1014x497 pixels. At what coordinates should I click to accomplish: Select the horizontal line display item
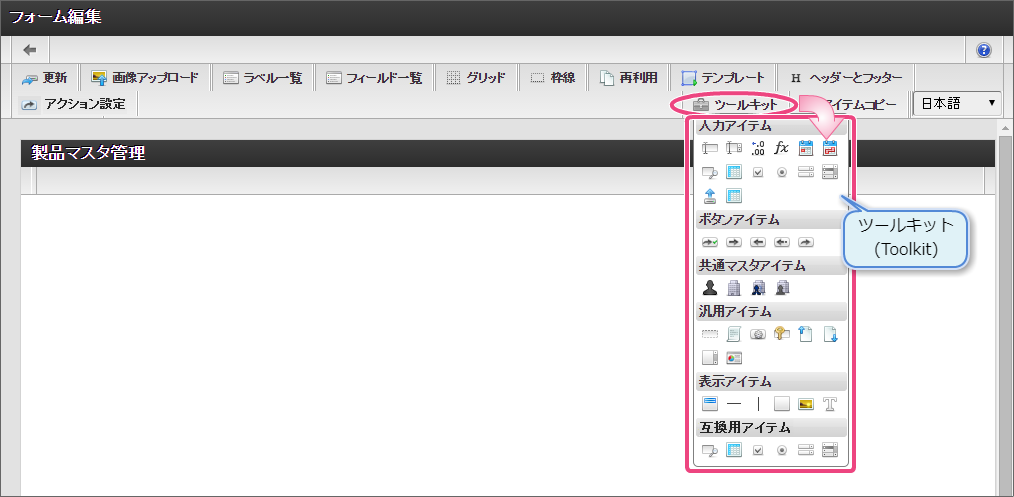click(733, 404)
